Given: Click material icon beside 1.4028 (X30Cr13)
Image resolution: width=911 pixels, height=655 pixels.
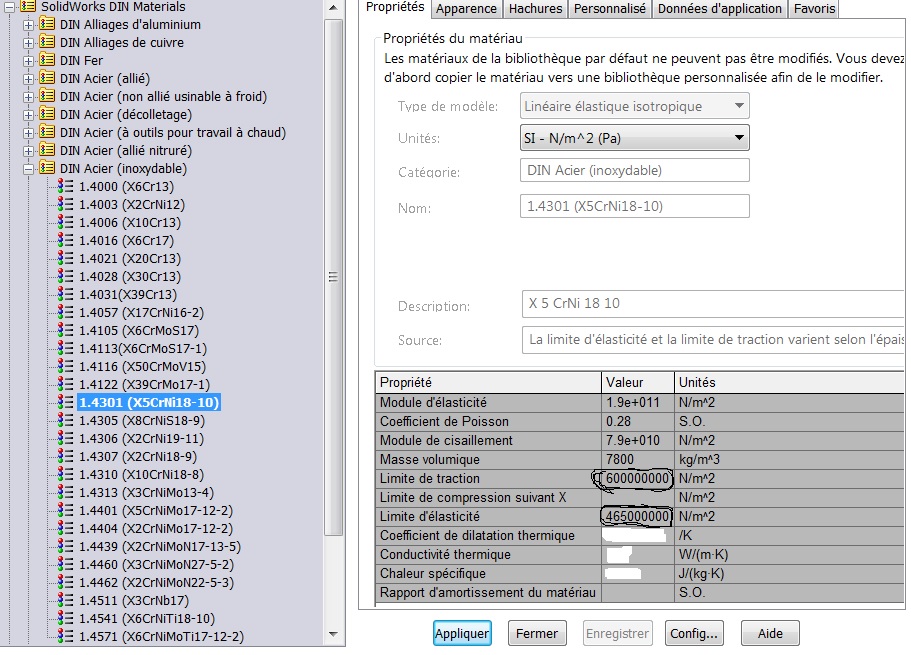Looking at the screenshot, I should [66, 277].
